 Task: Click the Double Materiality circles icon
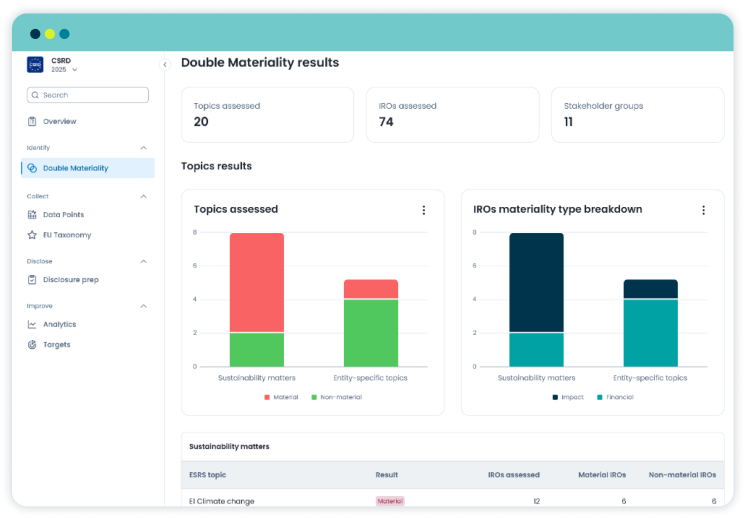coord(32,168)
